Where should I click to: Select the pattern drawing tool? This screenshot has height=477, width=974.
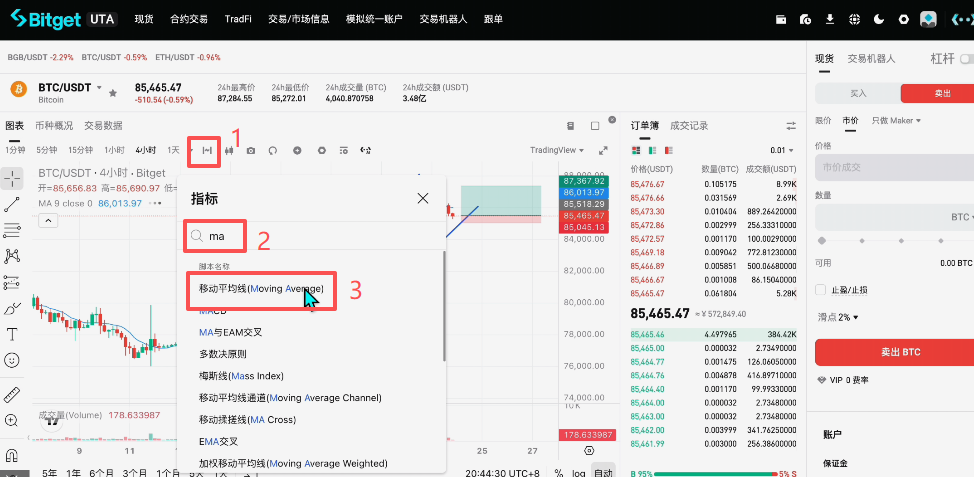[x=12, y=256]
